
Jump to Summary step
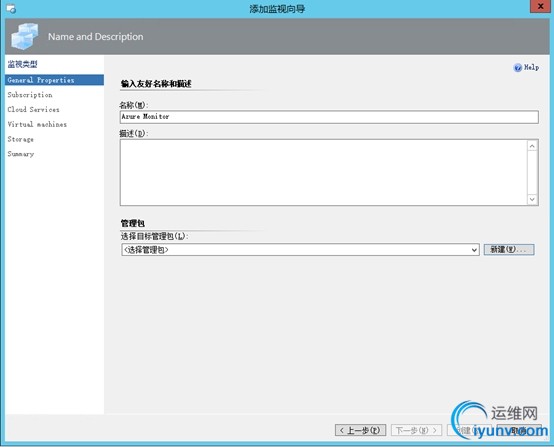tap(21, 154)
